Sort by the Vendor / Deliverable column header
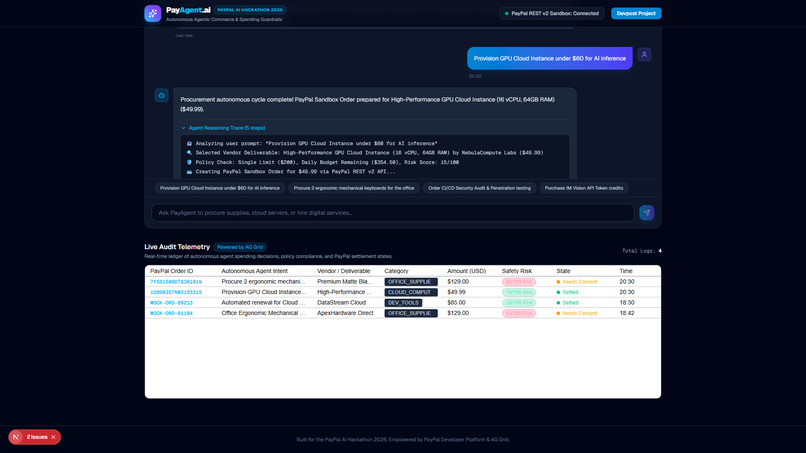 click(343, 271)
